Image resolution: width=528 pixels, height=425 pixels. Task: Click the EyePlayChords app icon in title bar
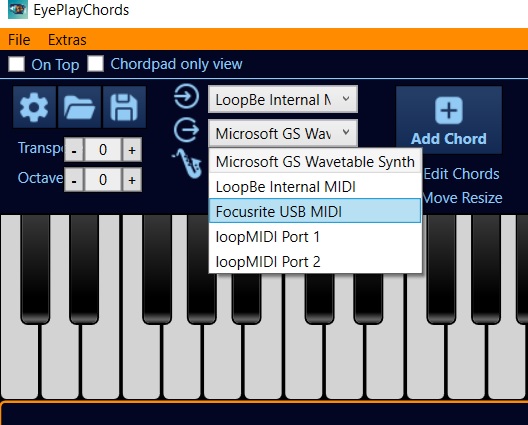click(18, 9)
